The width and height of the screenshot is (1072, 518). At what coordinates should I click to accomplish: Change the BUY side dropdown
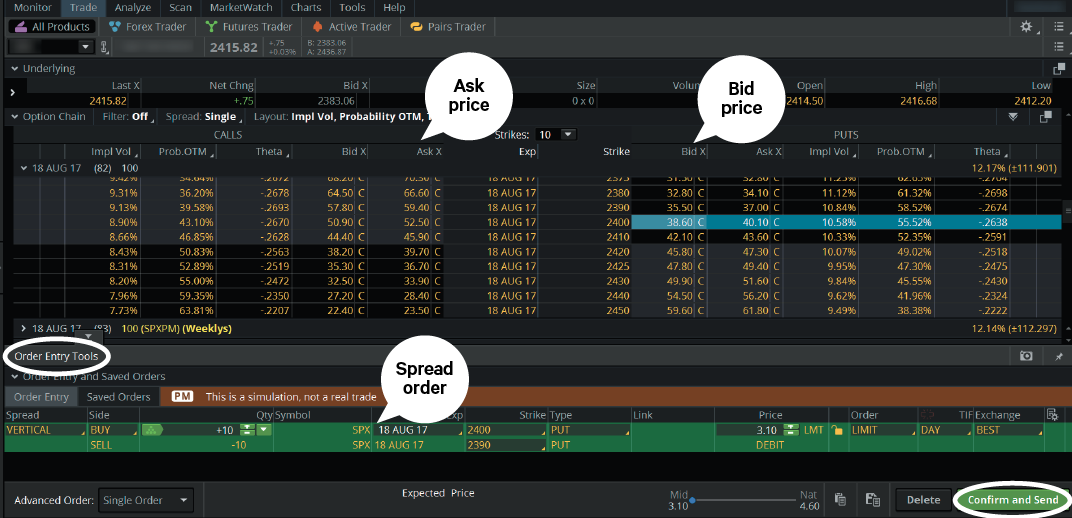(113, 430)
